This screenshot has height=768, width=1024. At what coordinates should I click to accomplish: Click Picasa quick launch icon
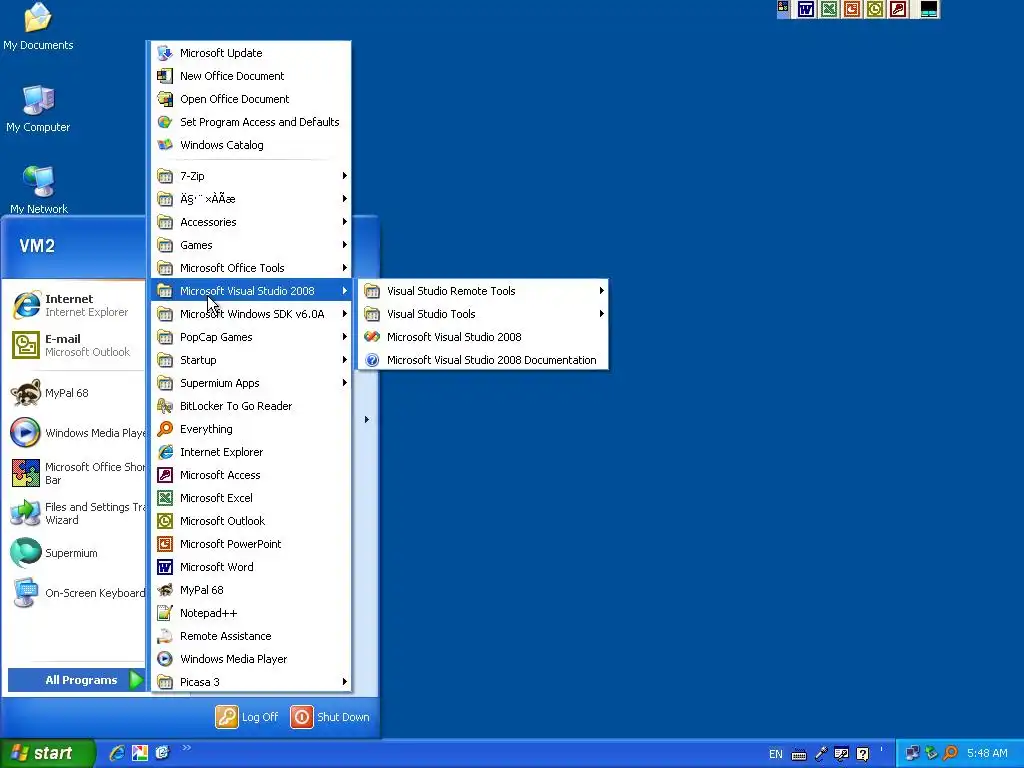(x=140, y=753)
